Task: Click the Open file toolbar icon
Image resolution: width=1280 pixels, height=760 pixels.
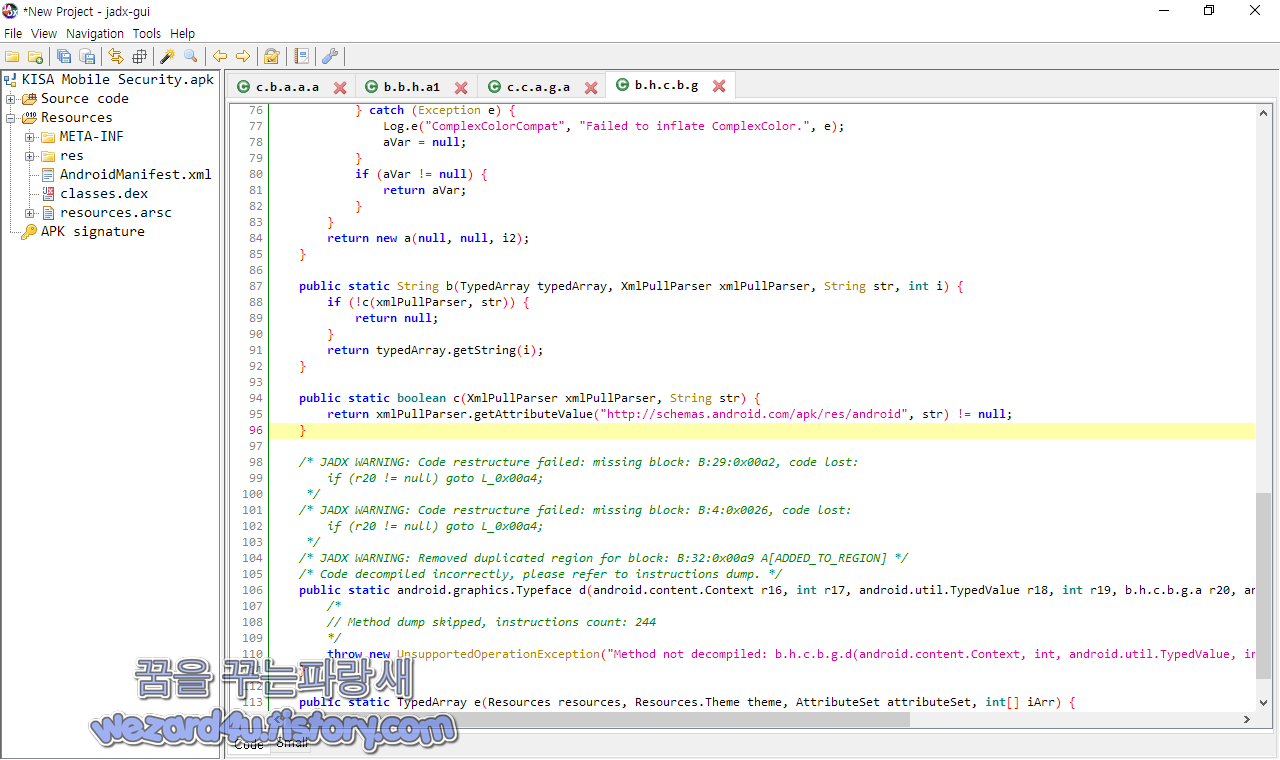Action: [12, 57]
